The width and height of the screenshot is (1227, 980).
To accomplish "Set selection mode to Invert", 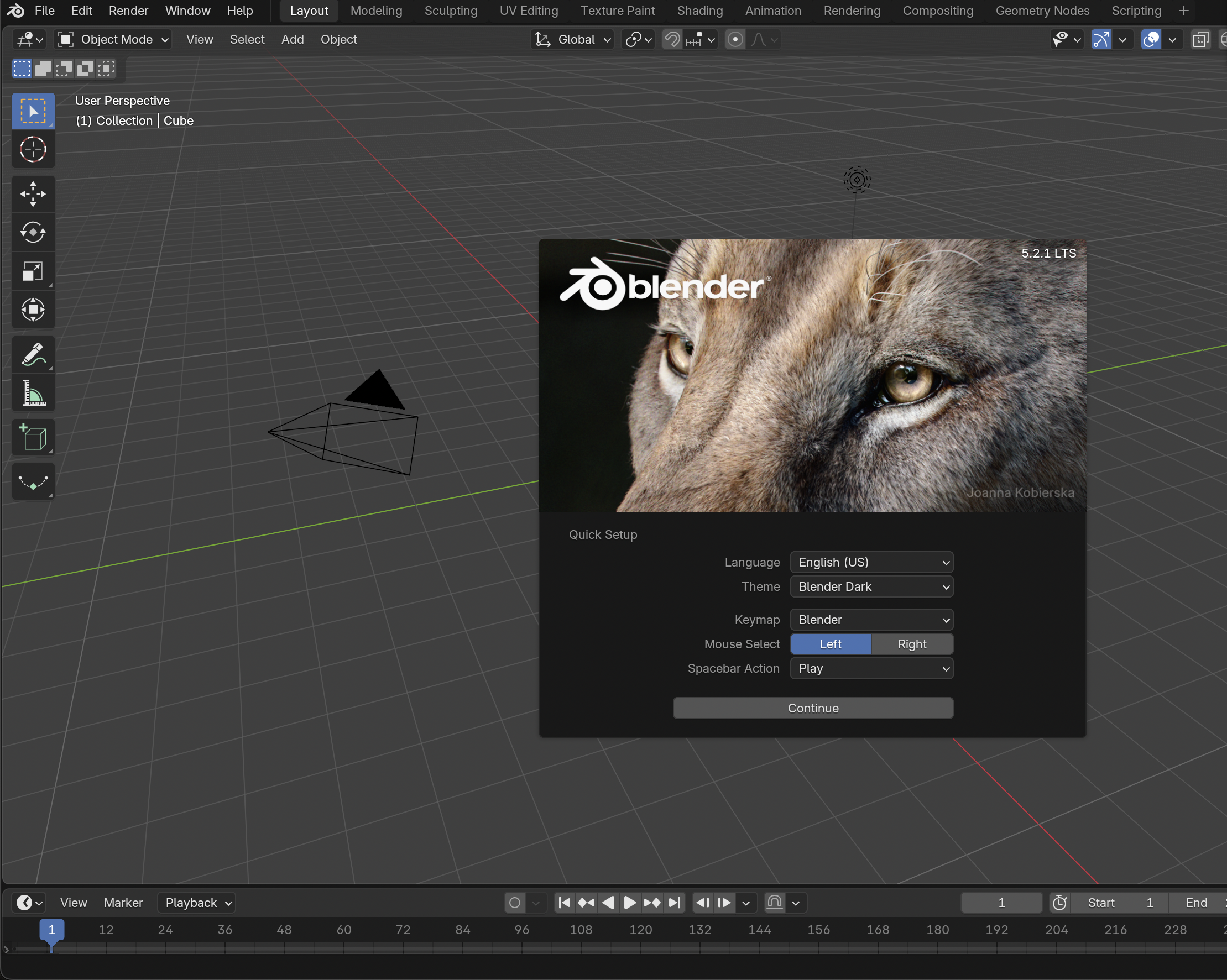I will click(x=85, y=69).
